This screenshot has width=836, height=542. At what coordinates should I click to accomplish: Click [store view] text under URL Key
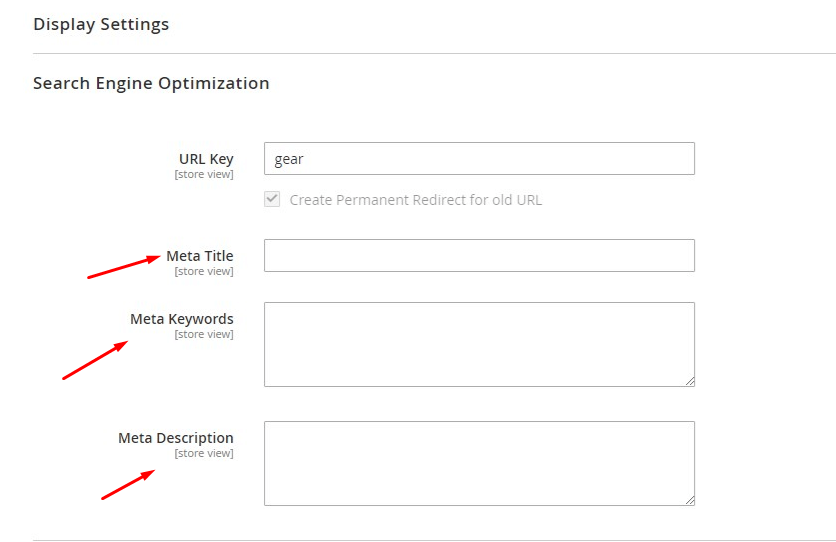pyautogui.click(x=204, y=174)
